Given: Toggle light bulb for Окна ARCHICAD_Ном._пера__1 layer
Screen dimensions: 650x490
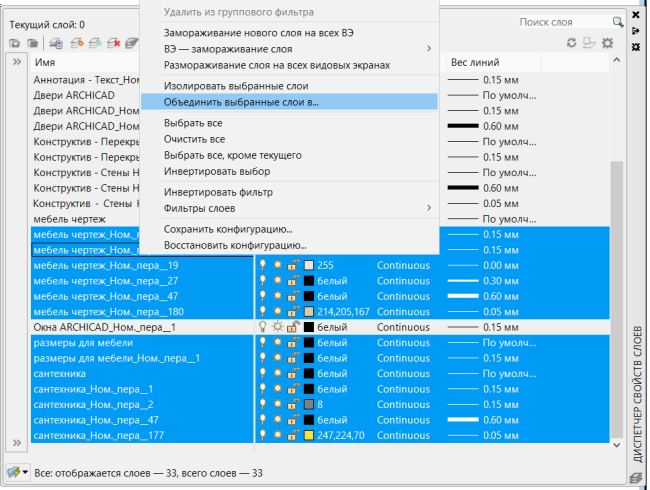Looking at the screenshot, I should click(x=263, y=327).
